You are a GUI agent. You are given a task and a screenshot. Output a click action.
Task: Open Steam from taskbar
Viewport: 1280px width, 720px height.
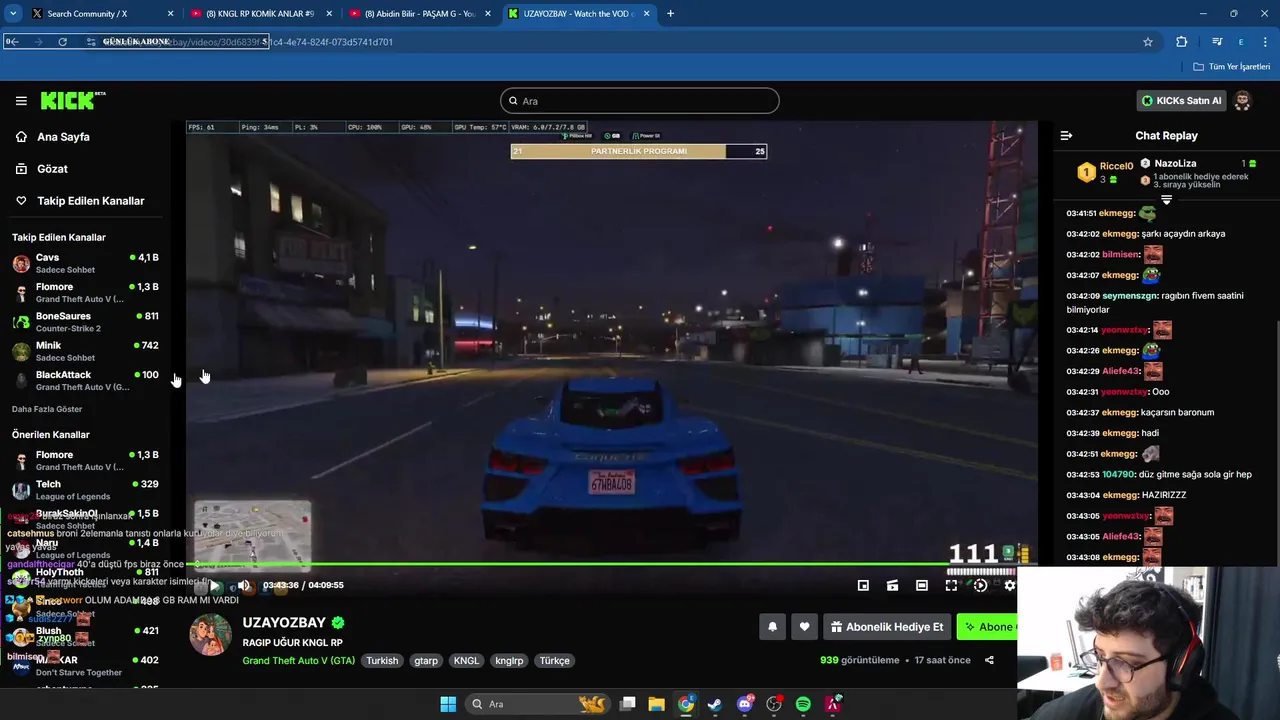[x=715, y=704]
